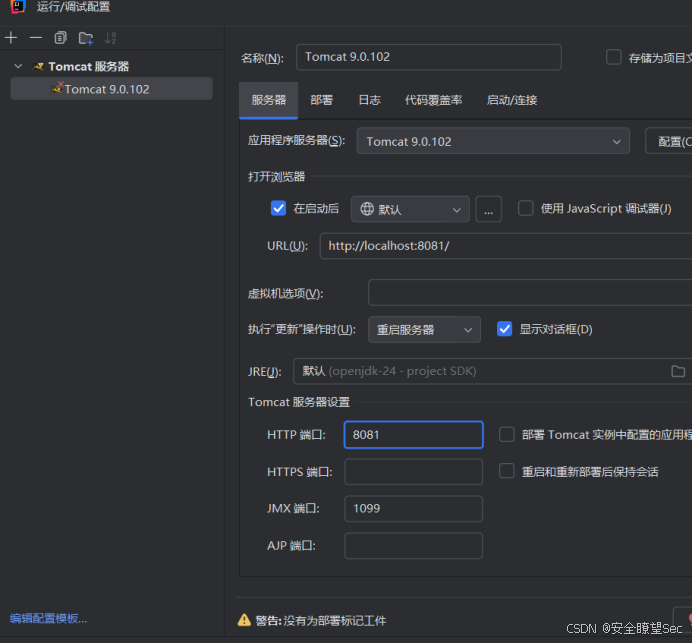Open the 重启服务器 update action dropdown
Viewport: 692px width, 643px height.
[x=424, y=329]
